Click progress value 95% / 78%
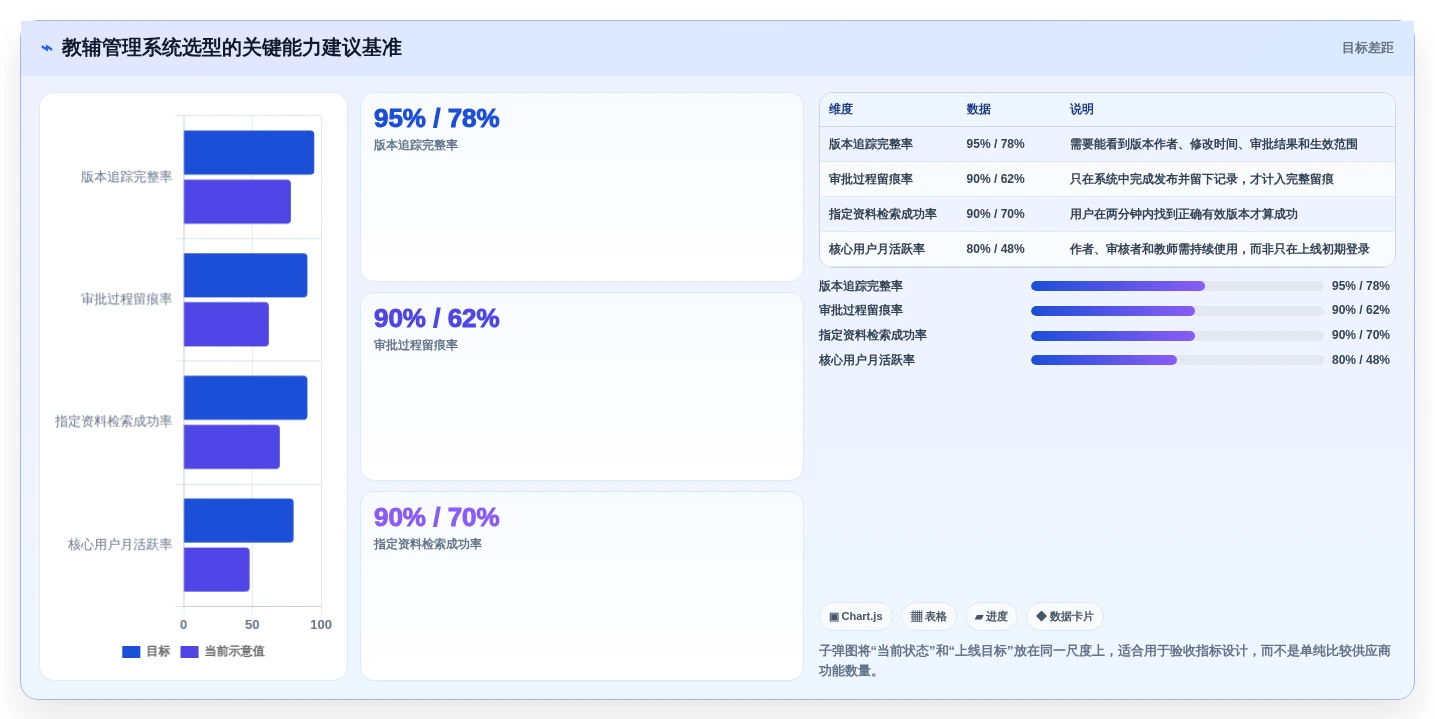This screenshot has height=719, width=1435. [1361, 286]
